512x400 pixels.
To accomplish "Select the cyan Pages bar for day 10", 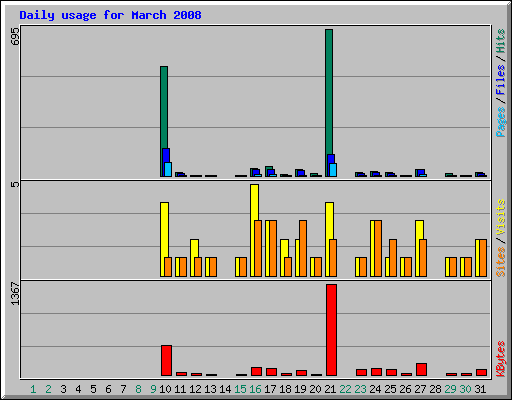I will pos(168,169).
